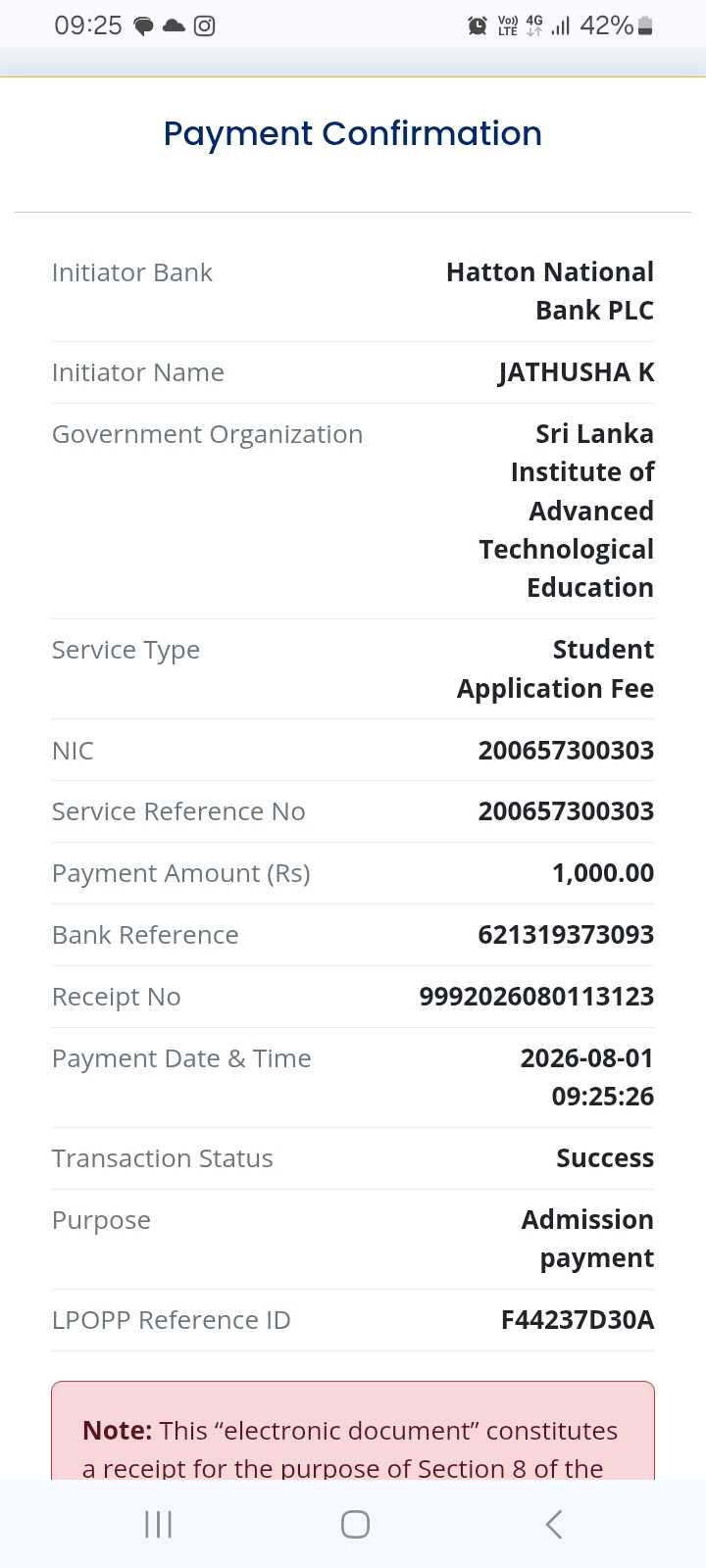
Task: Tap the Payment Amount 1,000.00 value
Action: [x=603, y=873]
